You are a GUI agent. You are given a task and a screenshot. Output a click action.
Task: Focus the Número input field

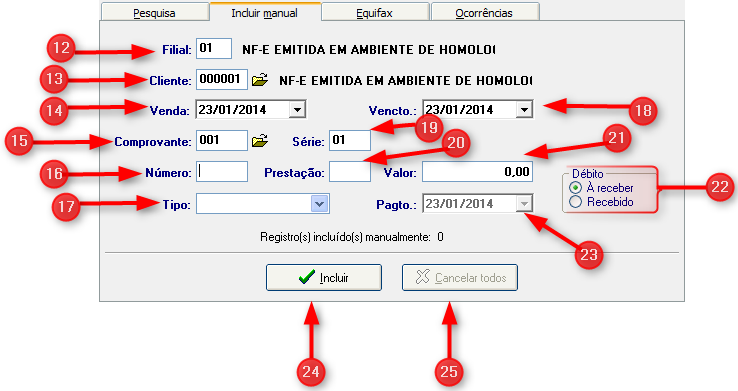pyautogui.click(x=222, y=172)
